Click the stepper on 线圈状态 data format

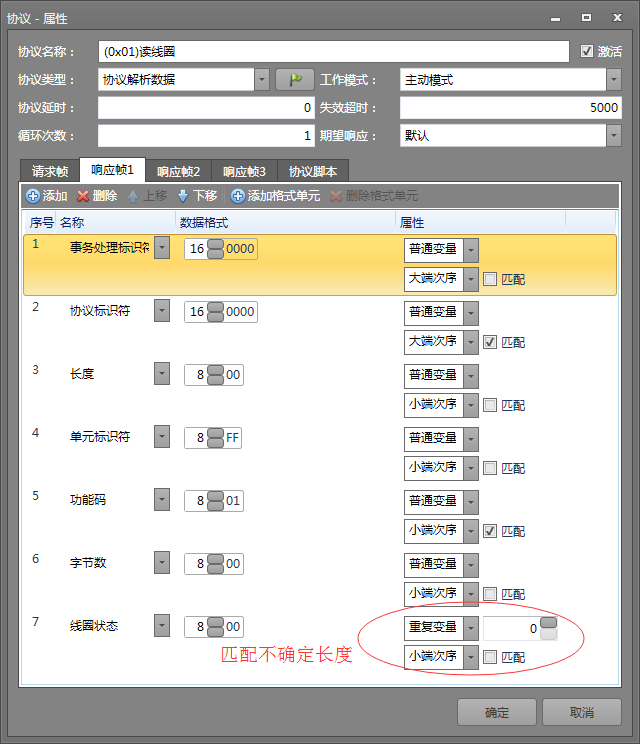tap(215, 627)
